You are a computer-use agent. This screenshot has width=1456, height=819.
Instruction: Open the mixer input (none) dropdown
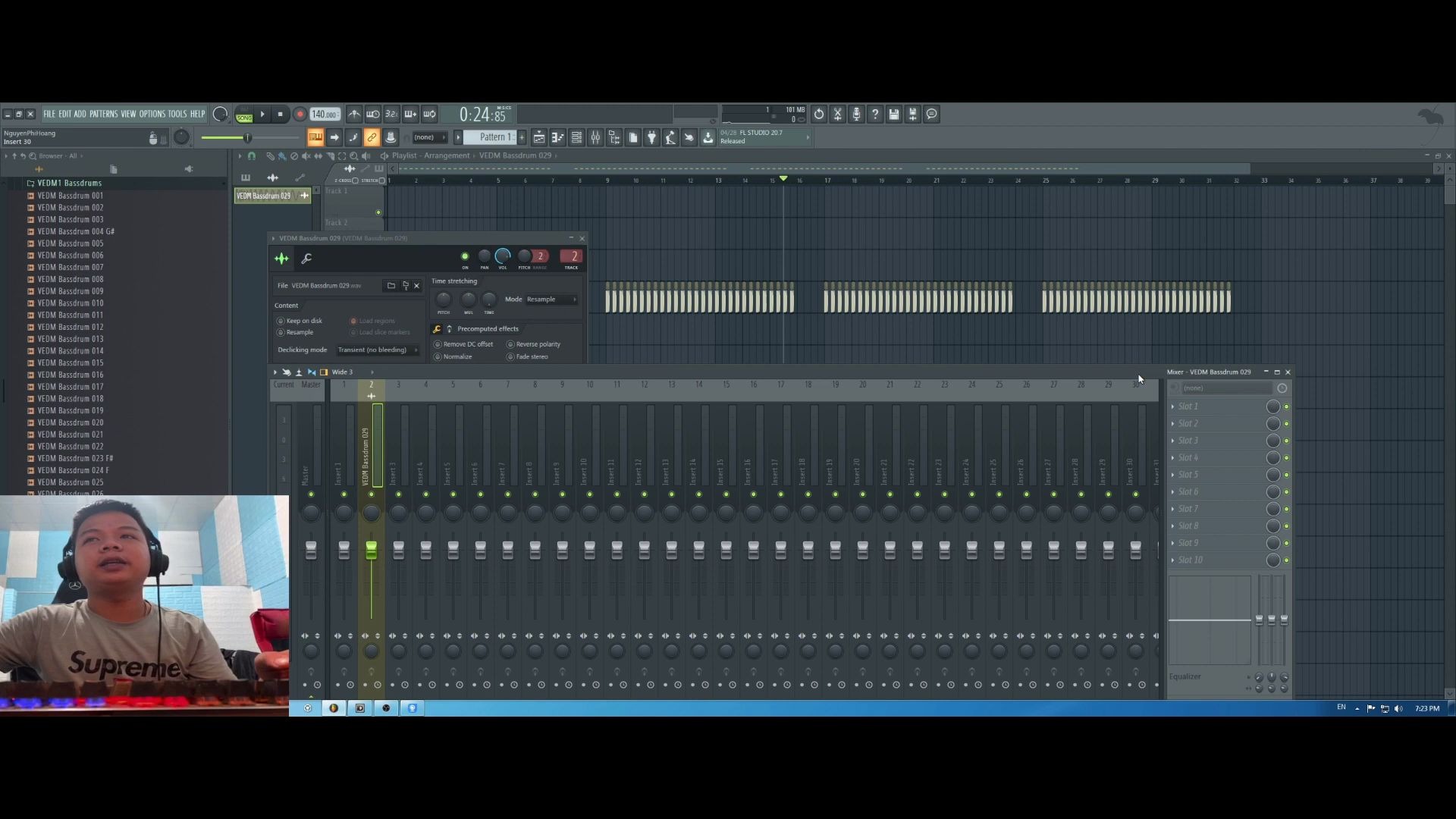[x=1226, y=388]
